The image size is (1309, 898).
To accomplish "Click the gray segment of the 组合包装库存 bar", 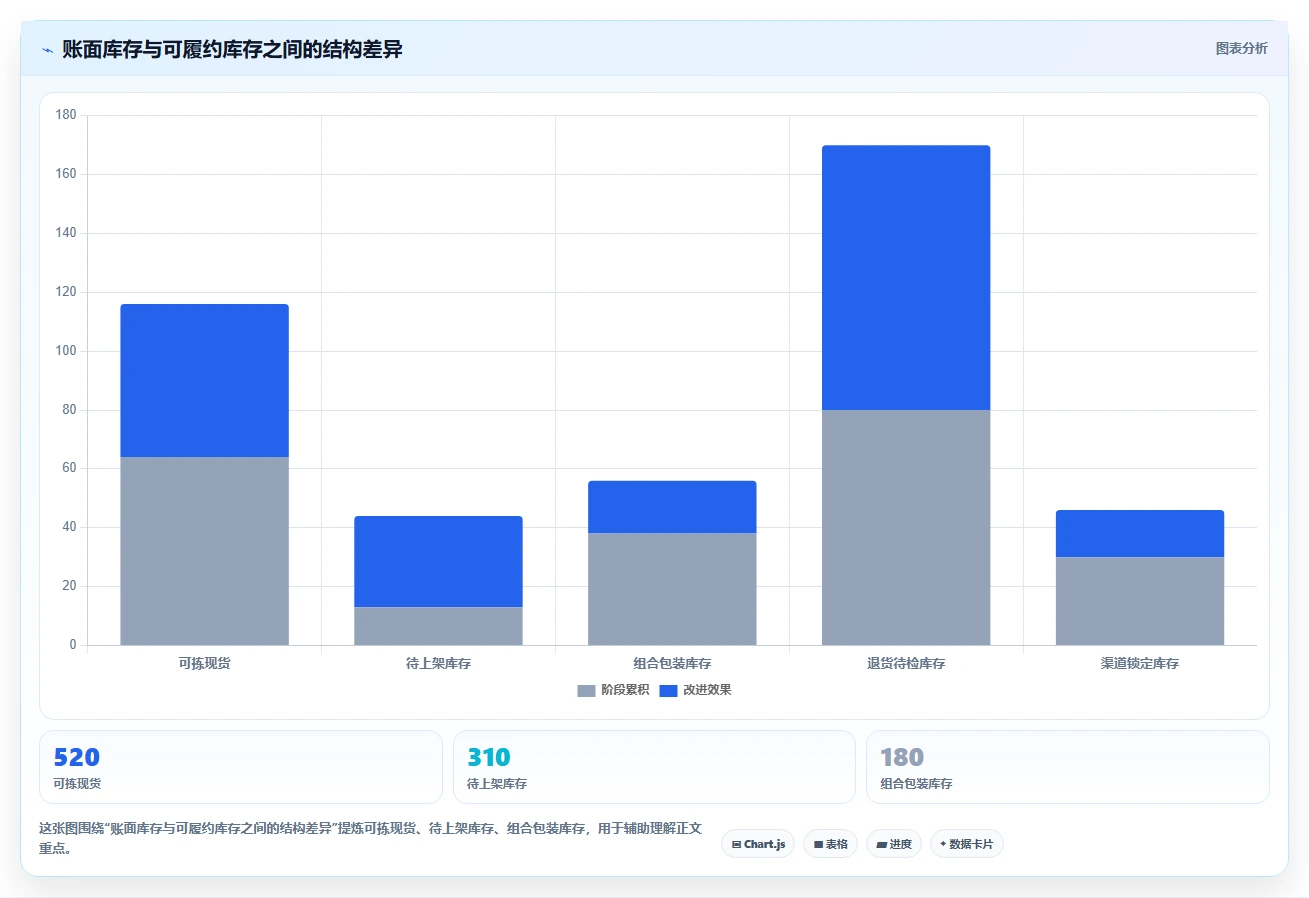I will [x=672, y=589].
